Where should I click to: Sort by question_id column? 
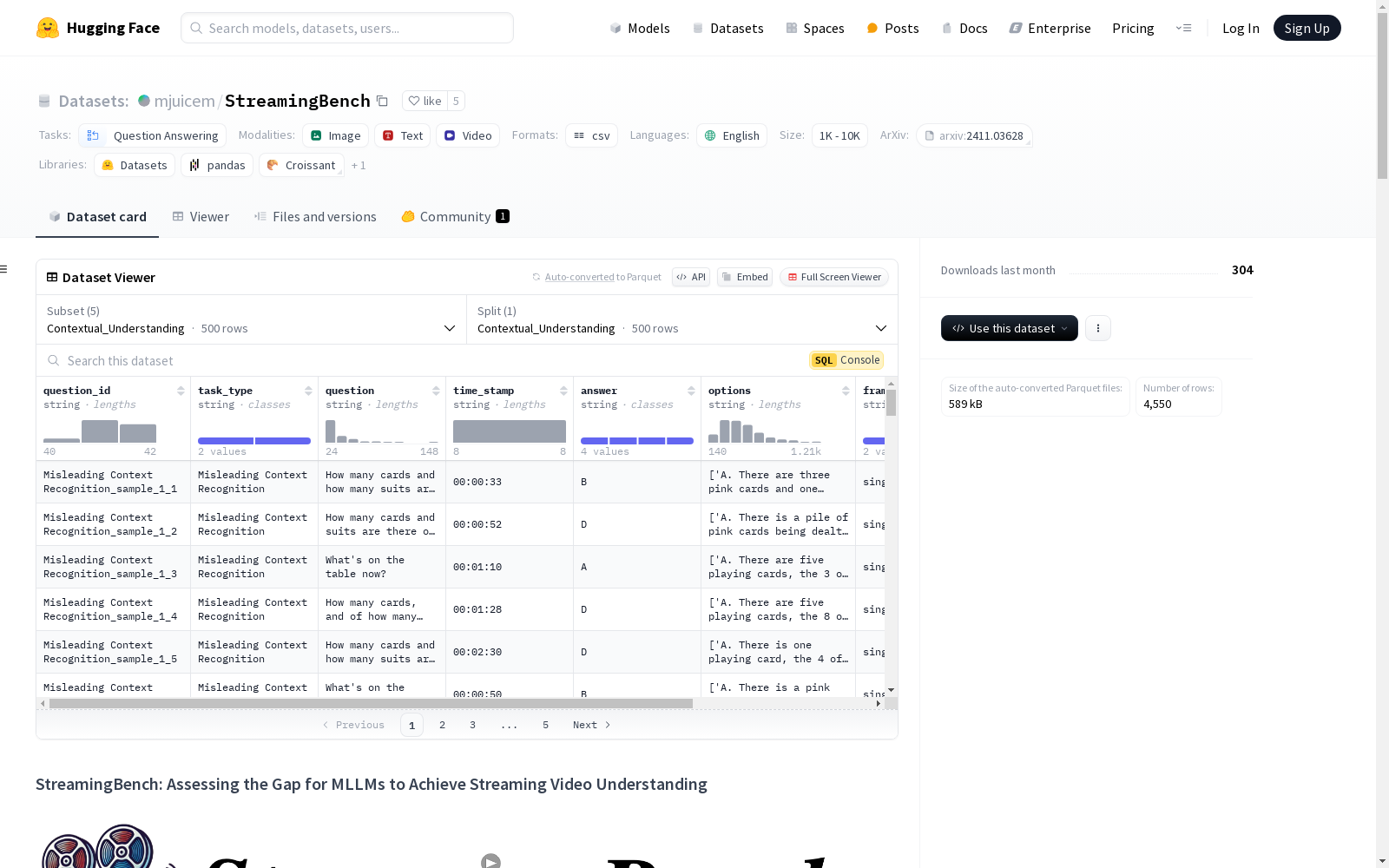(x=181, y=391)
